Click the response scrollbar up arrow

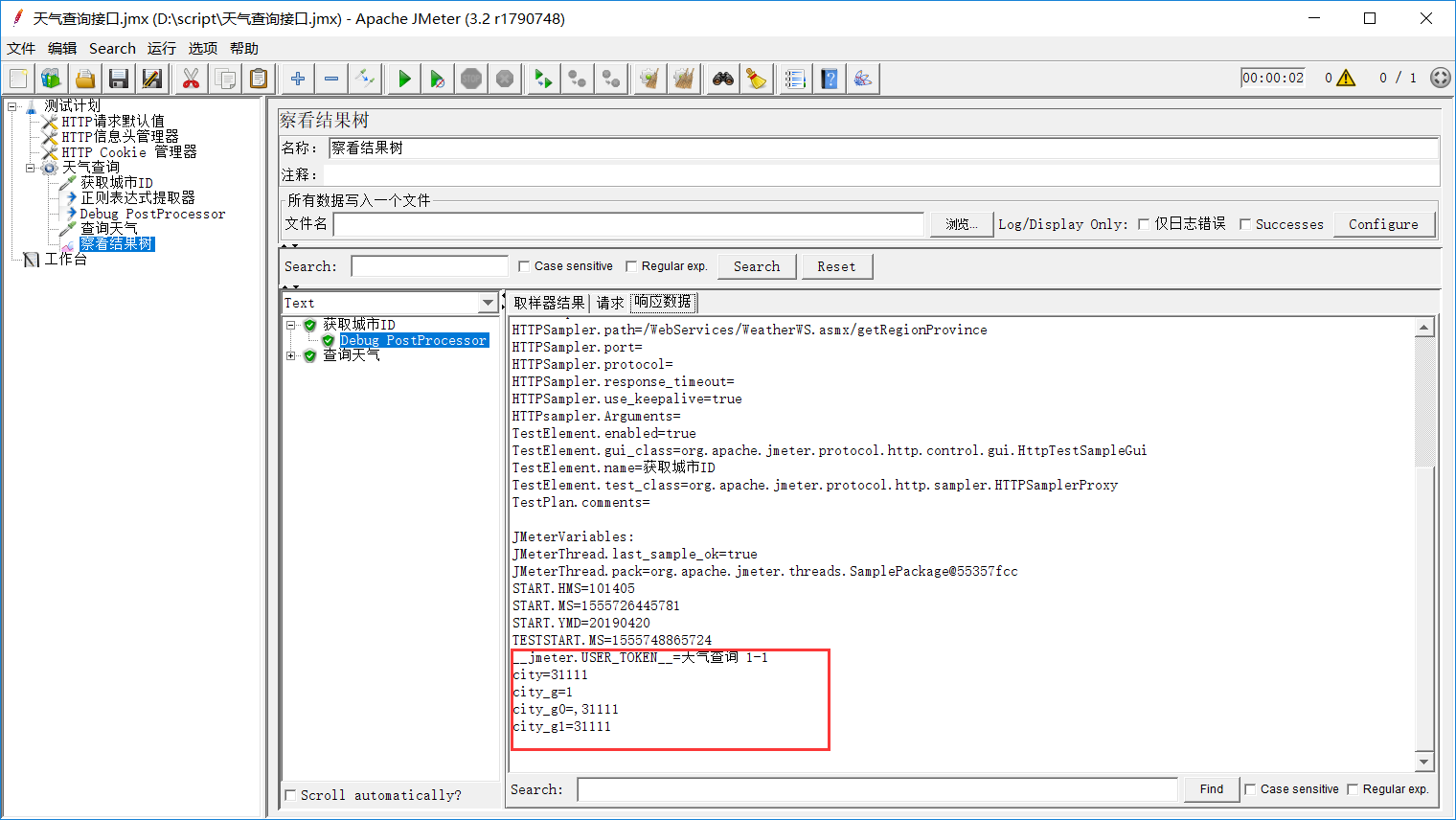coord(1424,328)
